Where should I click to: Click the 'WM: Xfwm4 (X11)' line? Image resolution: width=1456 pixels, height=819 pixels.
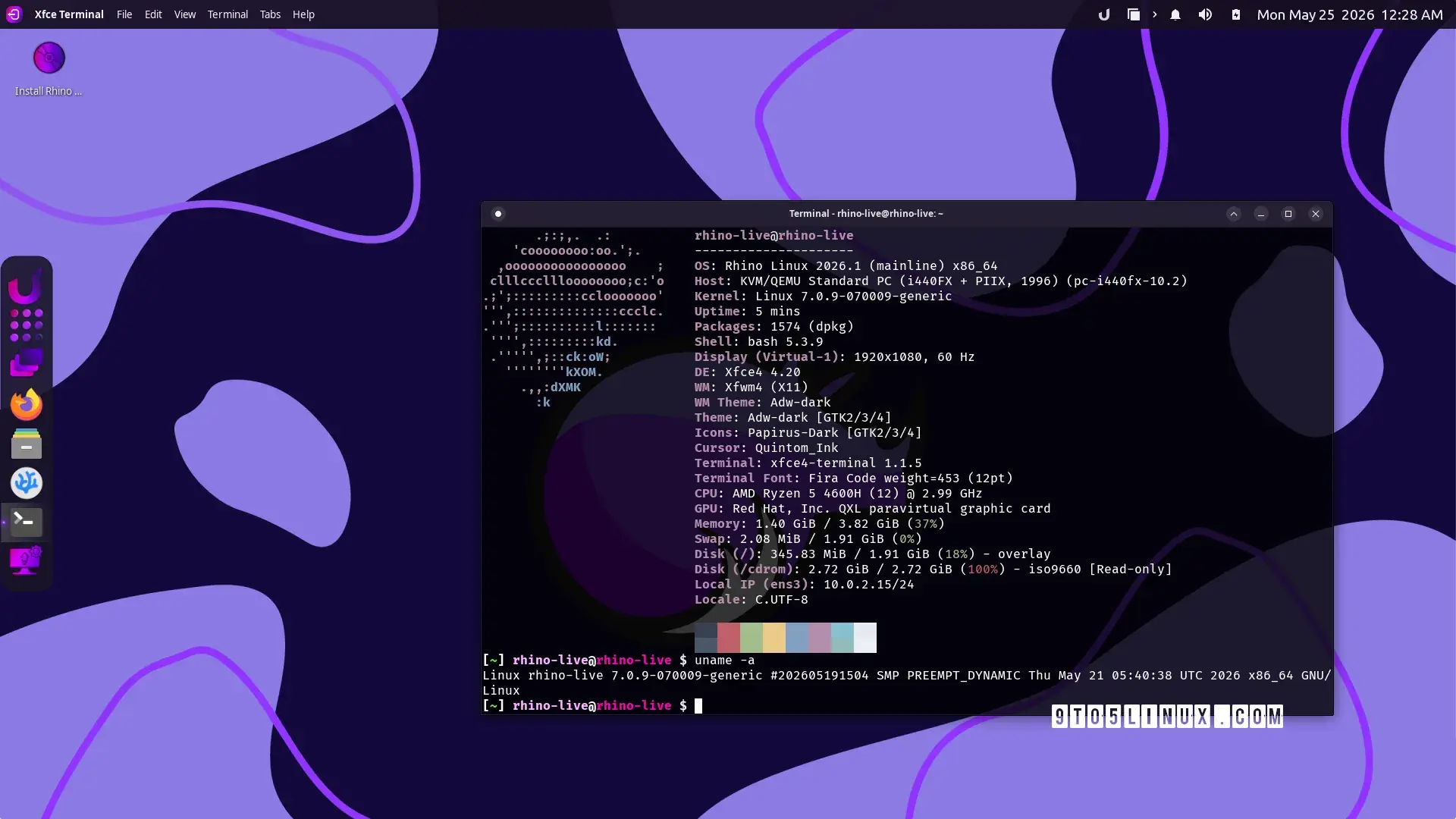752,388
